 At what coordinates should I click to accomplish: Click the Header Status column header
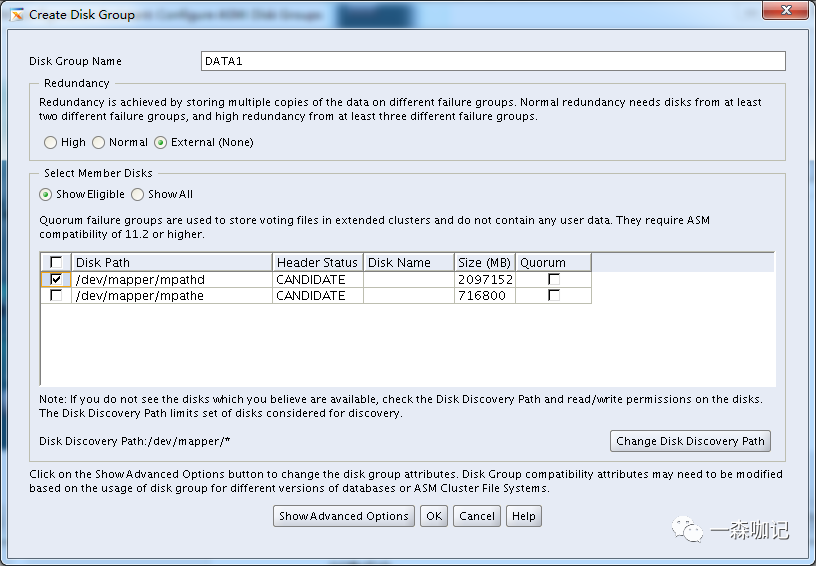pyautogui.click(x=317, y=262)
